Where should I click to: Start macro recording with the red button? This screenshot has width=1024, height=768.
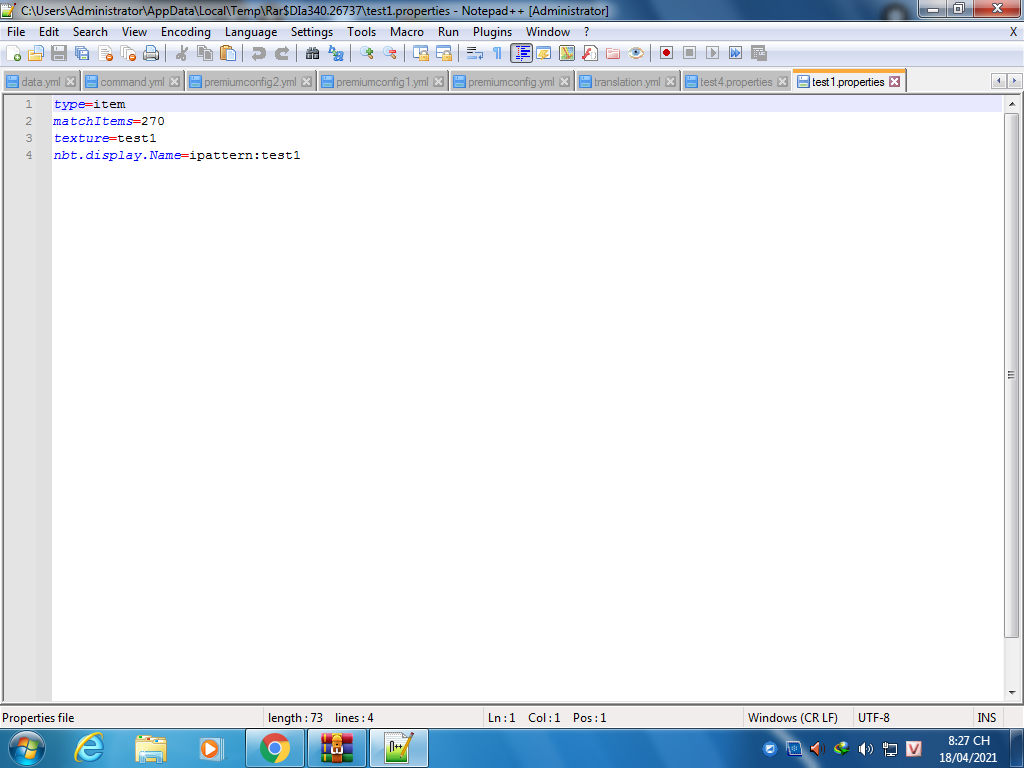coord(666,54)
